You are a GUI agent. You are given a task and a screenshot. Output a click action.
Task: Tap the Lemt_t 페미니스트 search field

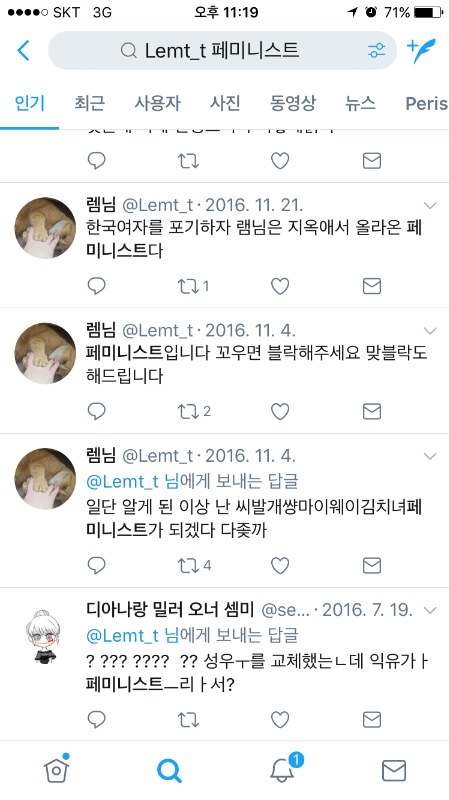(x=222, y=51)
